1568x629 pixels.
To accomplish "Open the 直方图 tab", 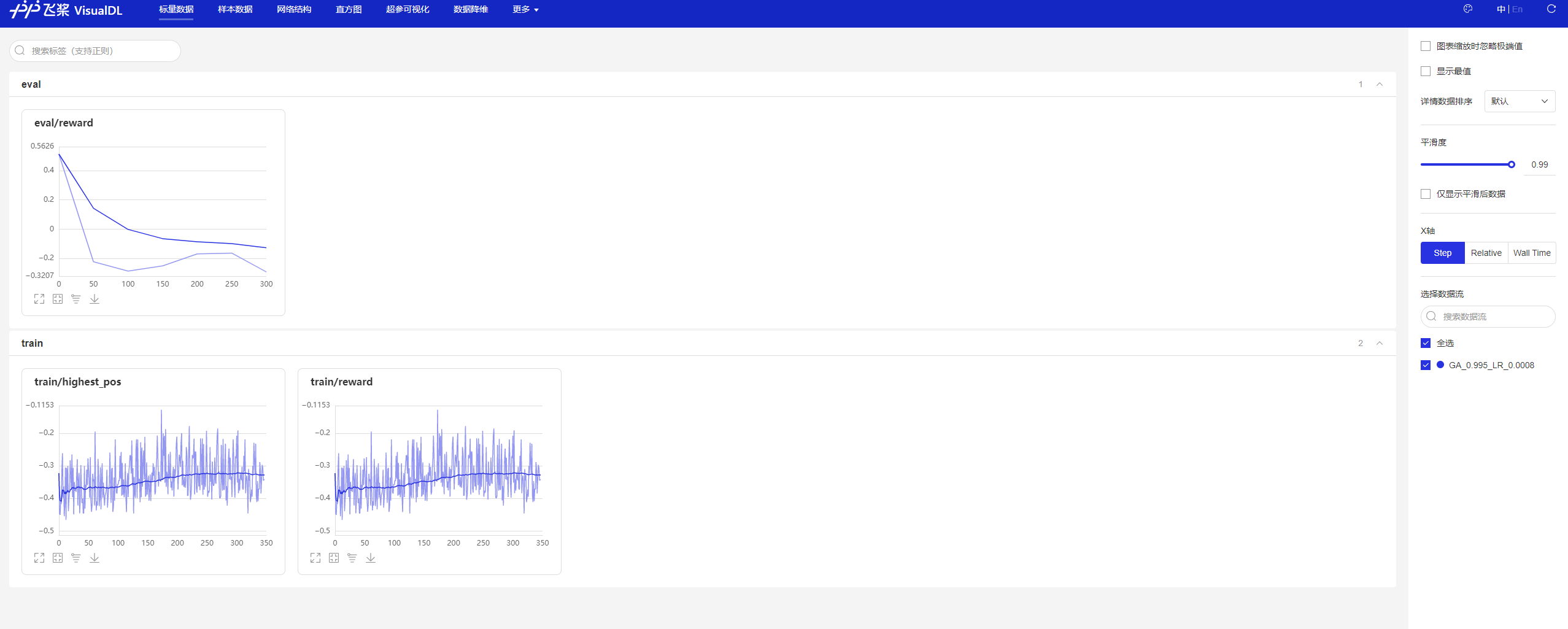I will (349, 10).
